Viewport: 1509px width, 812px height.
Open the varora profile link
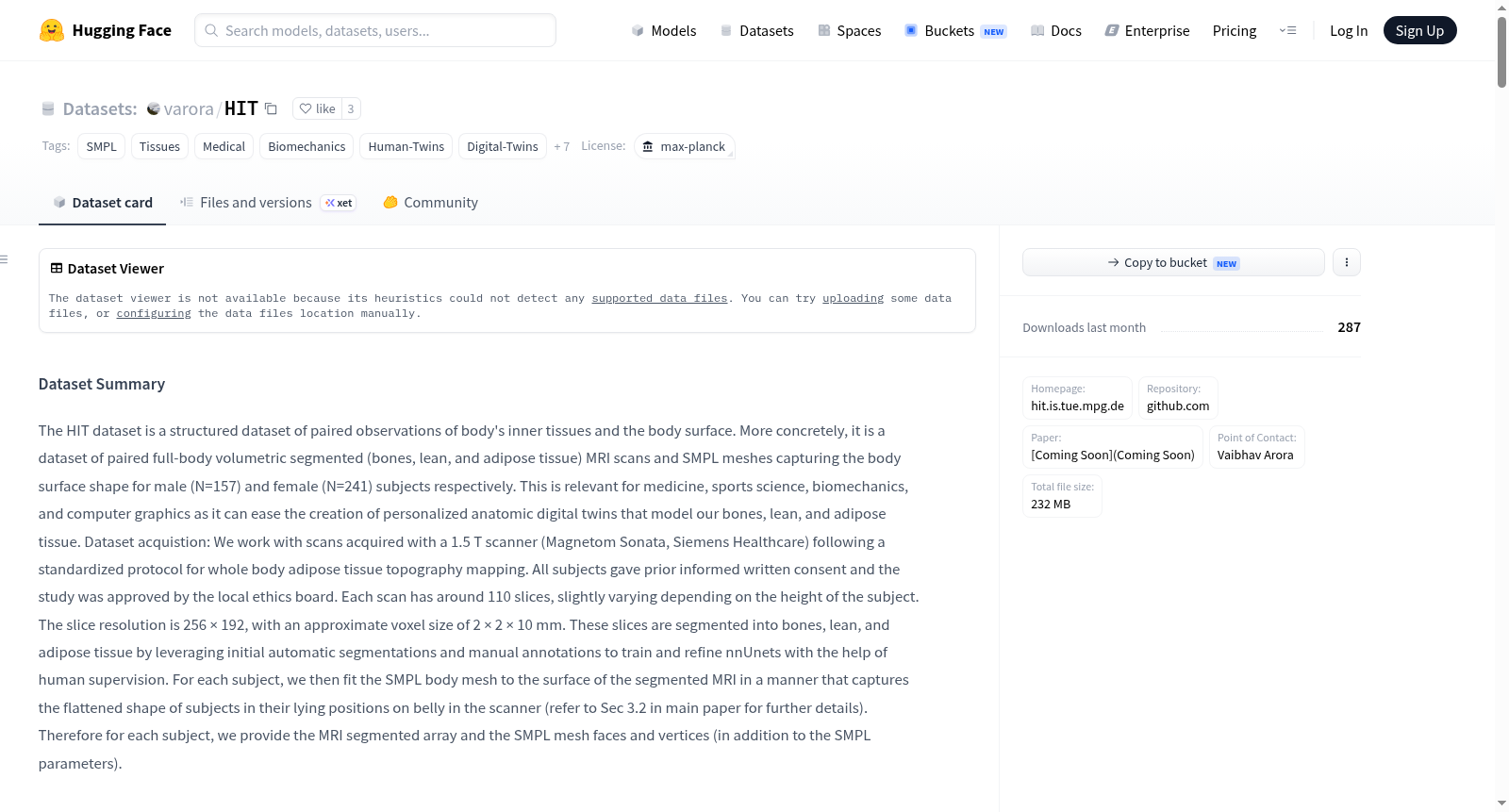[189, 108]
